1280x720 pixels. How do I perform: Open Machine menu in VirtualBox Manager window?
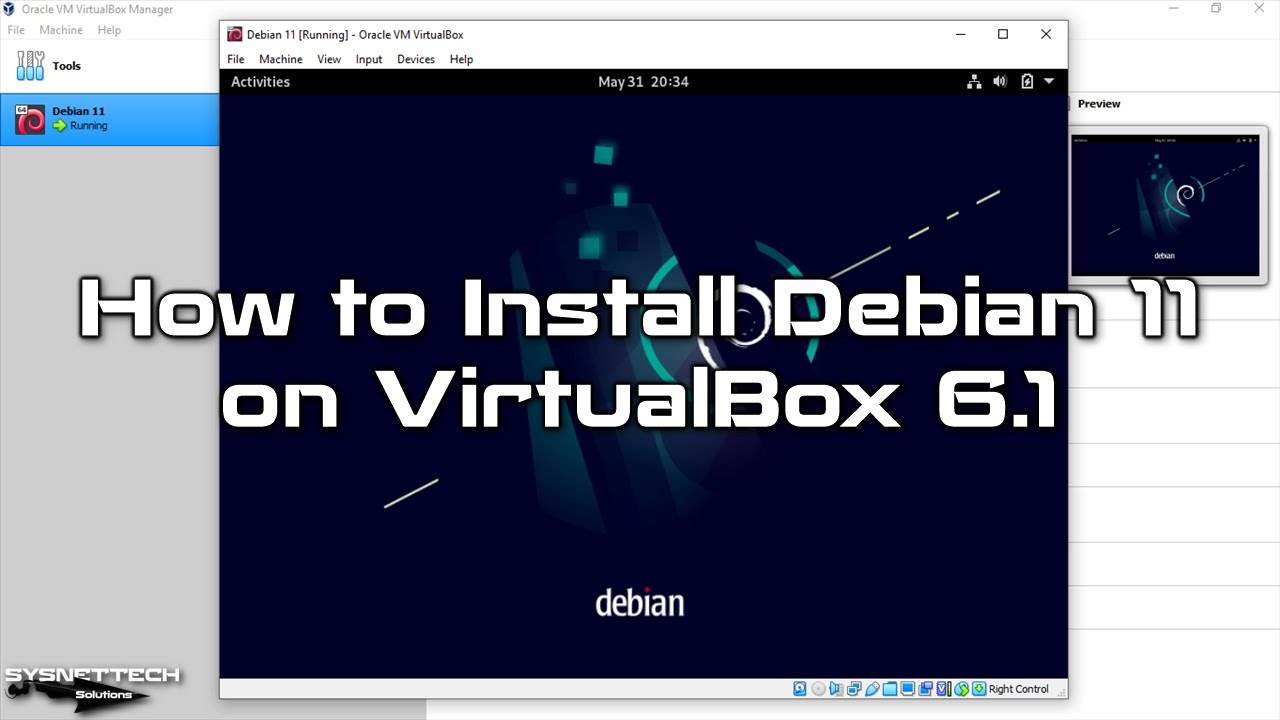click(61, 30)
